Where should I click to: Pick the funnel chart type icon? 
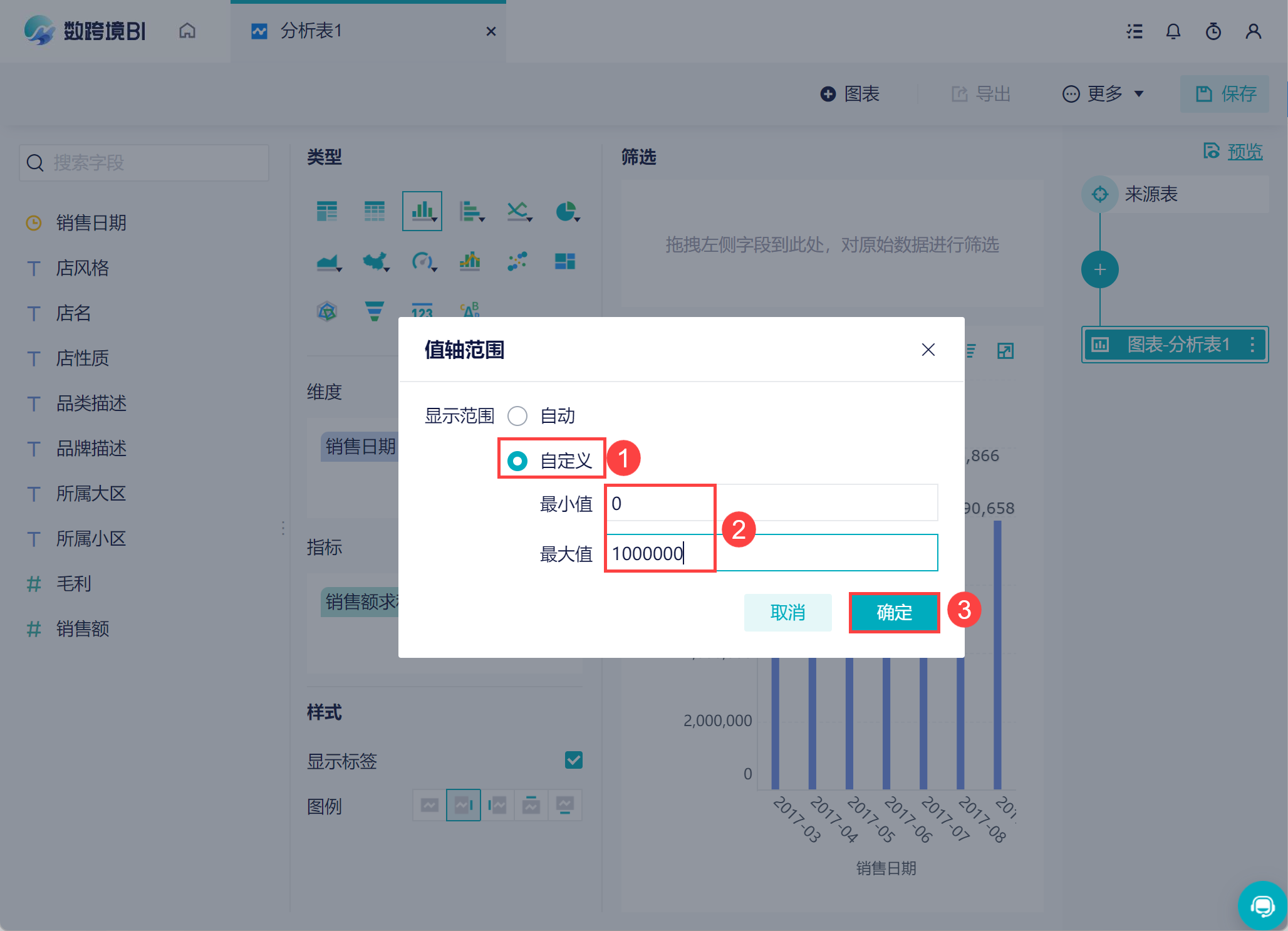374,311
